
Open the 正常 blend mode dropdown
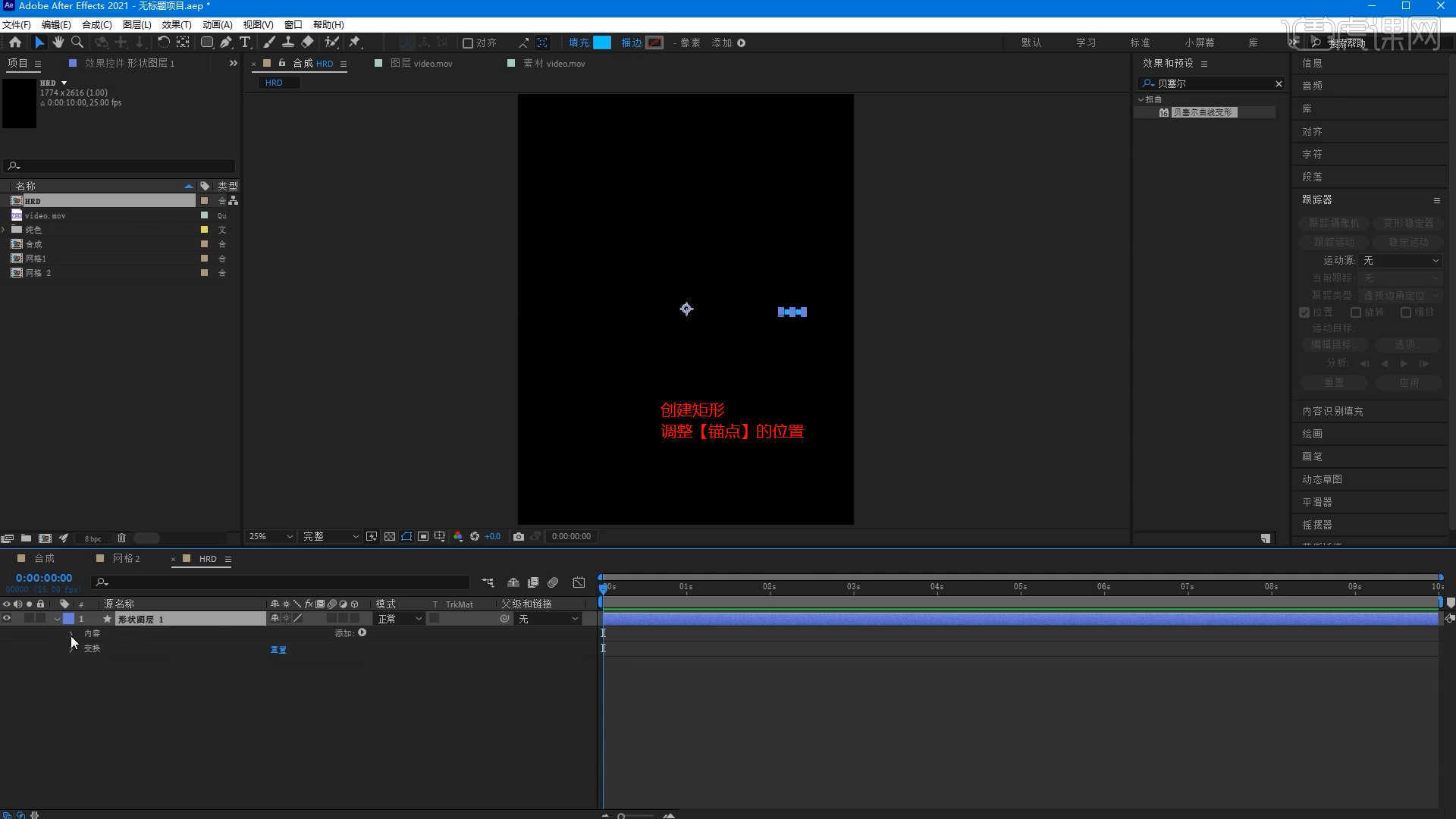pos(400,619)
